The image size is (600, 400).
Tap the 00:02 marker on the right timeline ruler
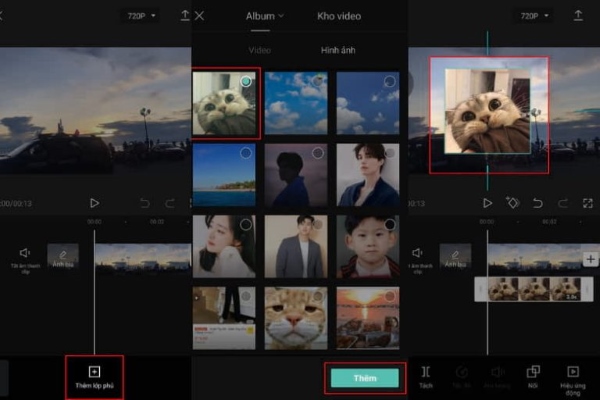(x=549, y=222)
